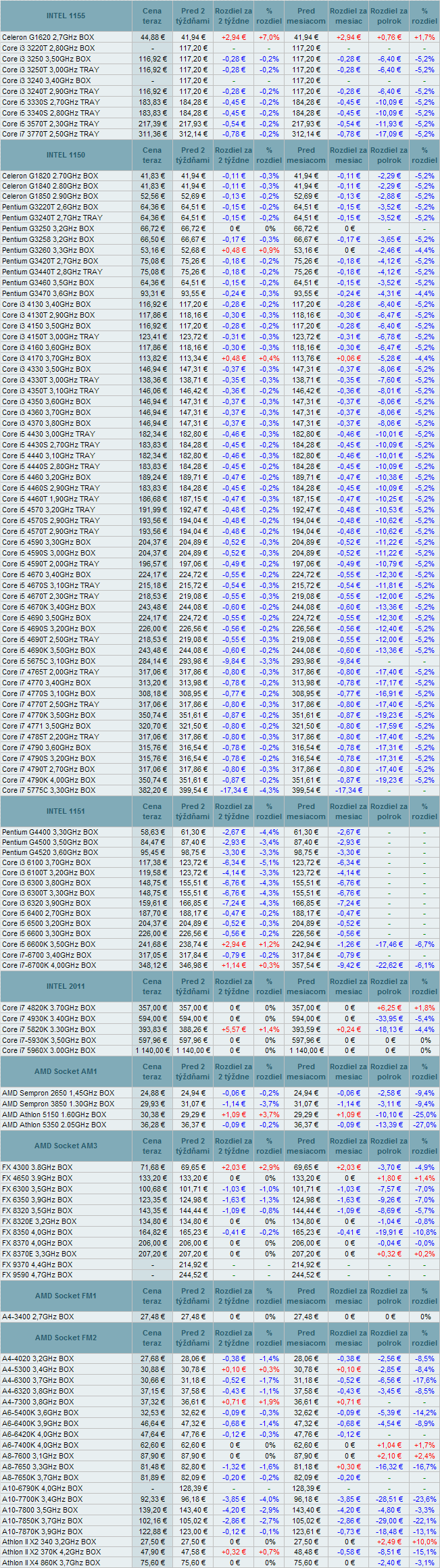This screenshot has width=440, height=1568.
Task: Select Core i7-6700K 4,00GHz BOX row name
Action: pos(49,965)
